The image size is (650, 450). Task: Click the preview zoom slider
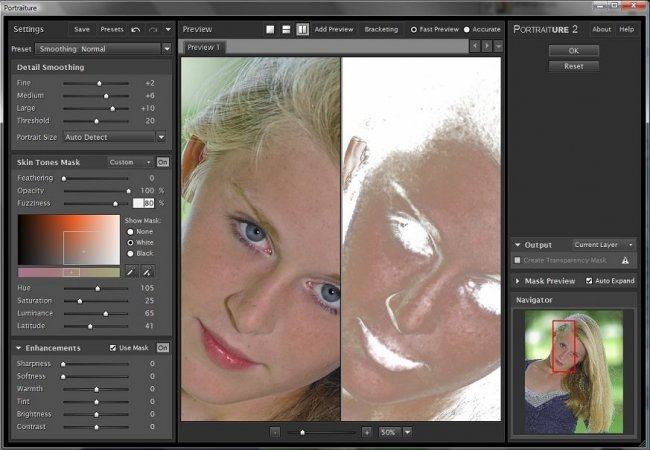[321, 432]
